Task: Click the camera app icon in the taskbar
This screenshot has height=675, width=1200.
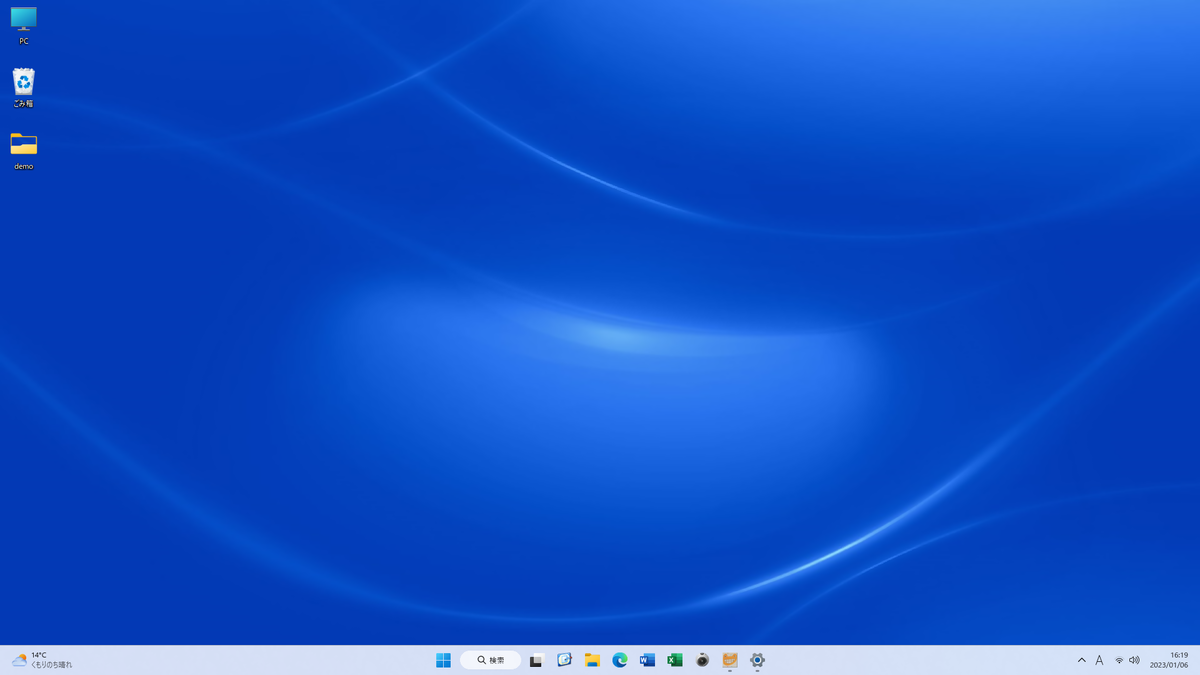Action: [702, 660]
